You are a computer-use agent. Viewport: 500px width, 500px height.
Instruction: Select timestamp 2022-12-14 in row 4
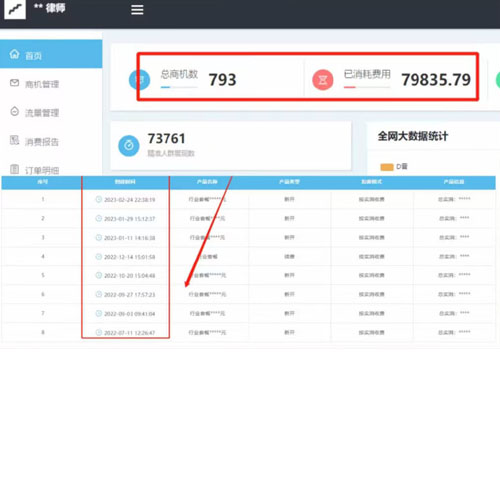(x=130, y=257)
